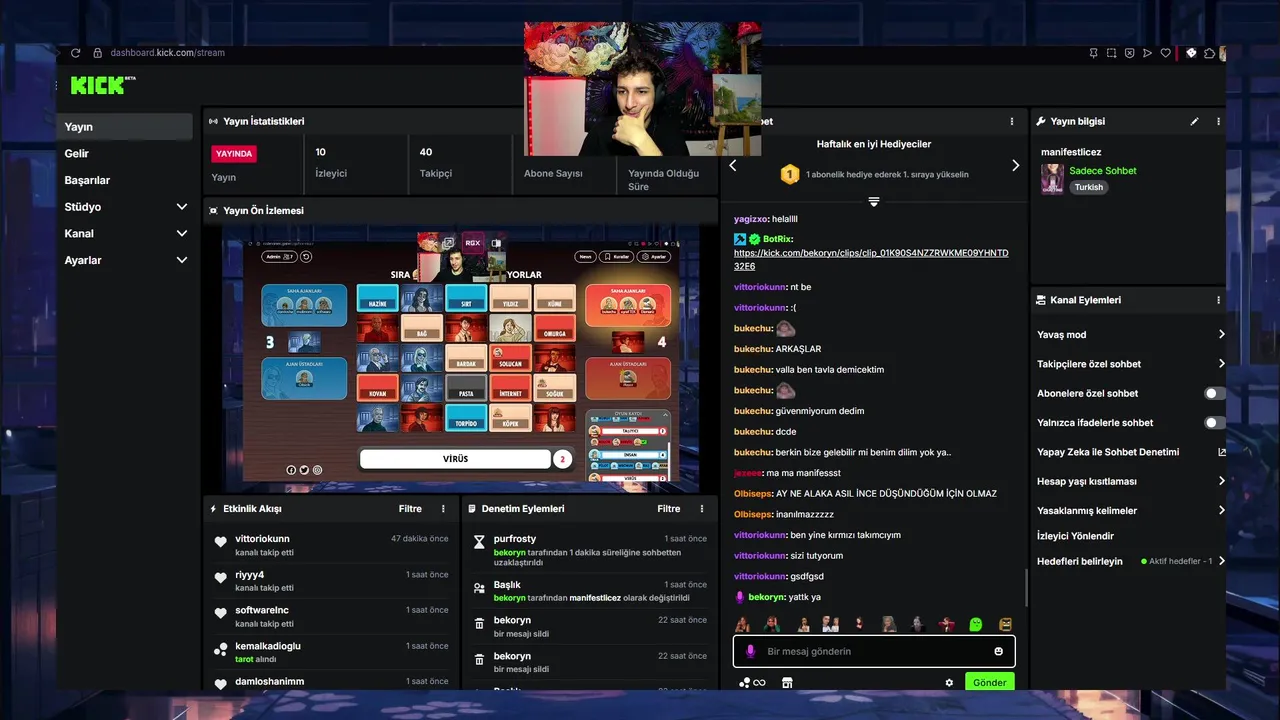1280x720 pixels.
Task: Click the channel points infinity icon
Action: [x=759, y=683]
